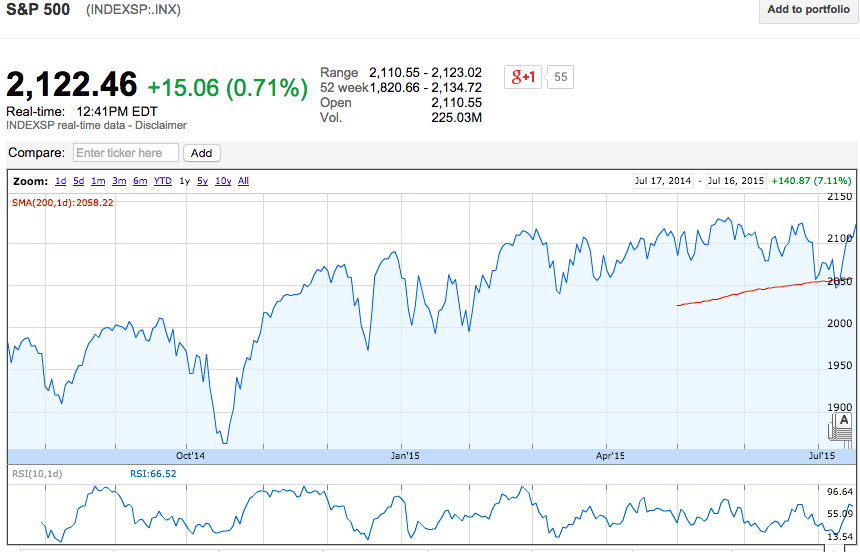Click the 2150 y-axis label
This screenshot has height=552, width=860.
[840, 196]
